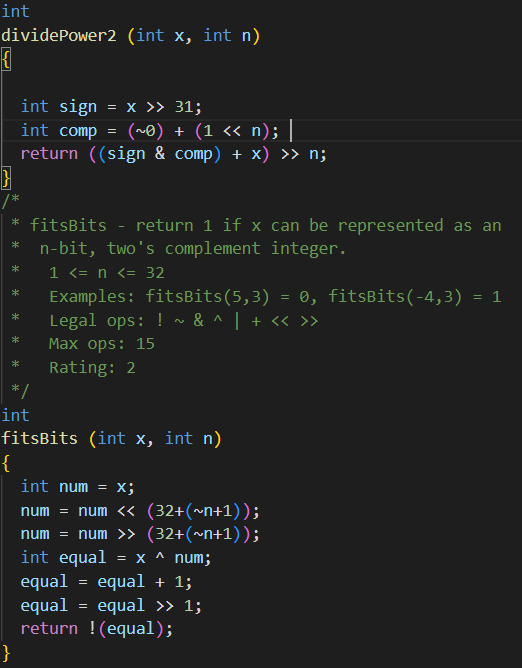
Task: Click the "int" return type above dividePower2
Action: coord(15,12)
